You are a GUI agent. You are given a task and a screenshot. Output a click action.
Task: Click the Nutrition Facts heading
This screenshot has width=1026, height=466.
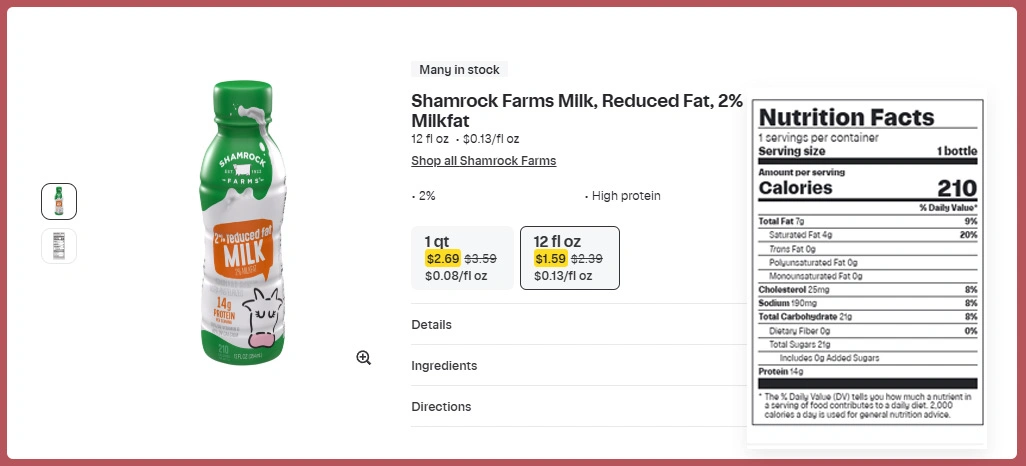click(846, 117)
